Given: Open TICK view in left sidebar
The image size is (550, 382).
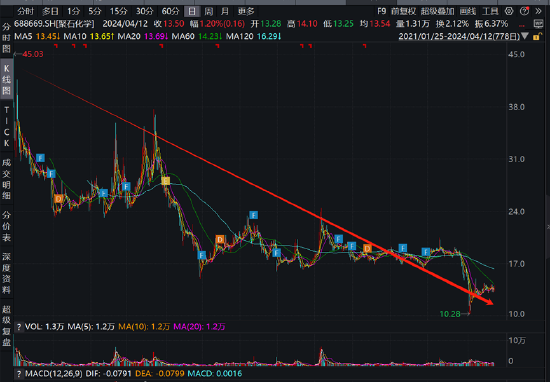Looking at the screenshot, I should pos(7,127).
